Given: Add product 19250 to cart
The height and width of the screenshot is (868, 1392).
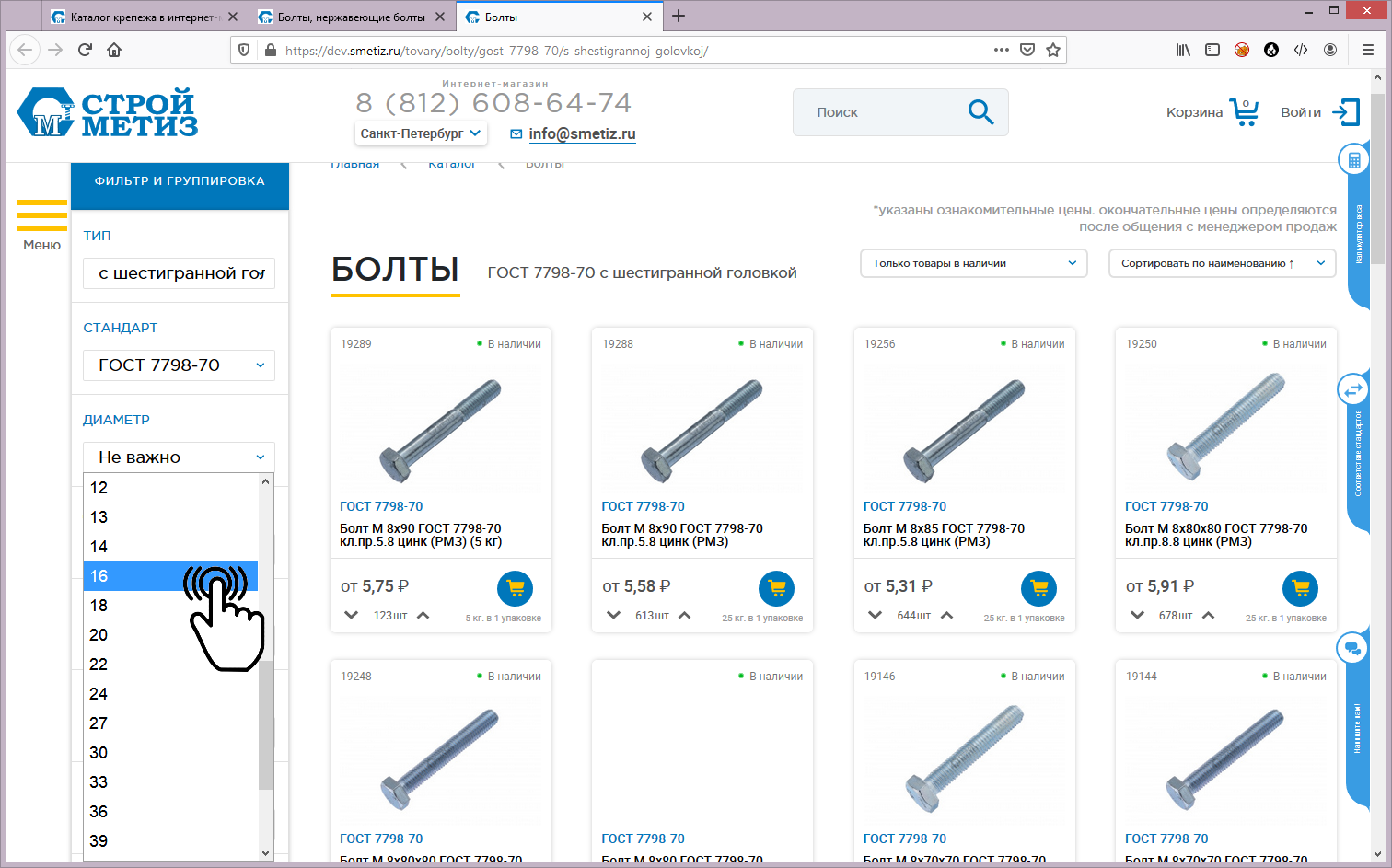Looking at the screenshot, I should click(x=1300, y=588).
